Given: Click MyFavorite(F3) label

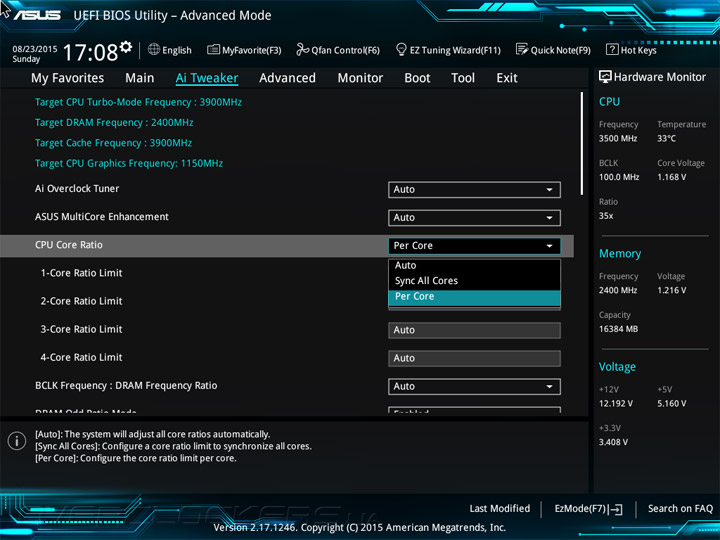Looking at the screenshot, I should (252, 50).
